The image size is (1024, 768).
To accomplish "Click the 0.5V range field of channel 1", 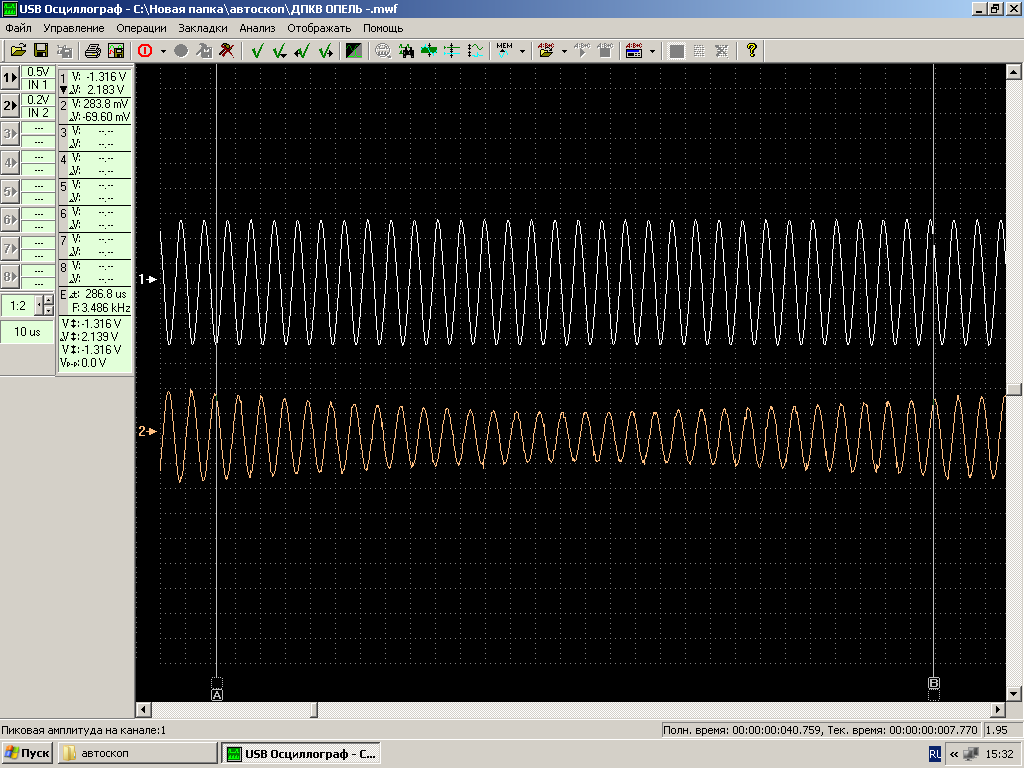I will pos(38,71).
